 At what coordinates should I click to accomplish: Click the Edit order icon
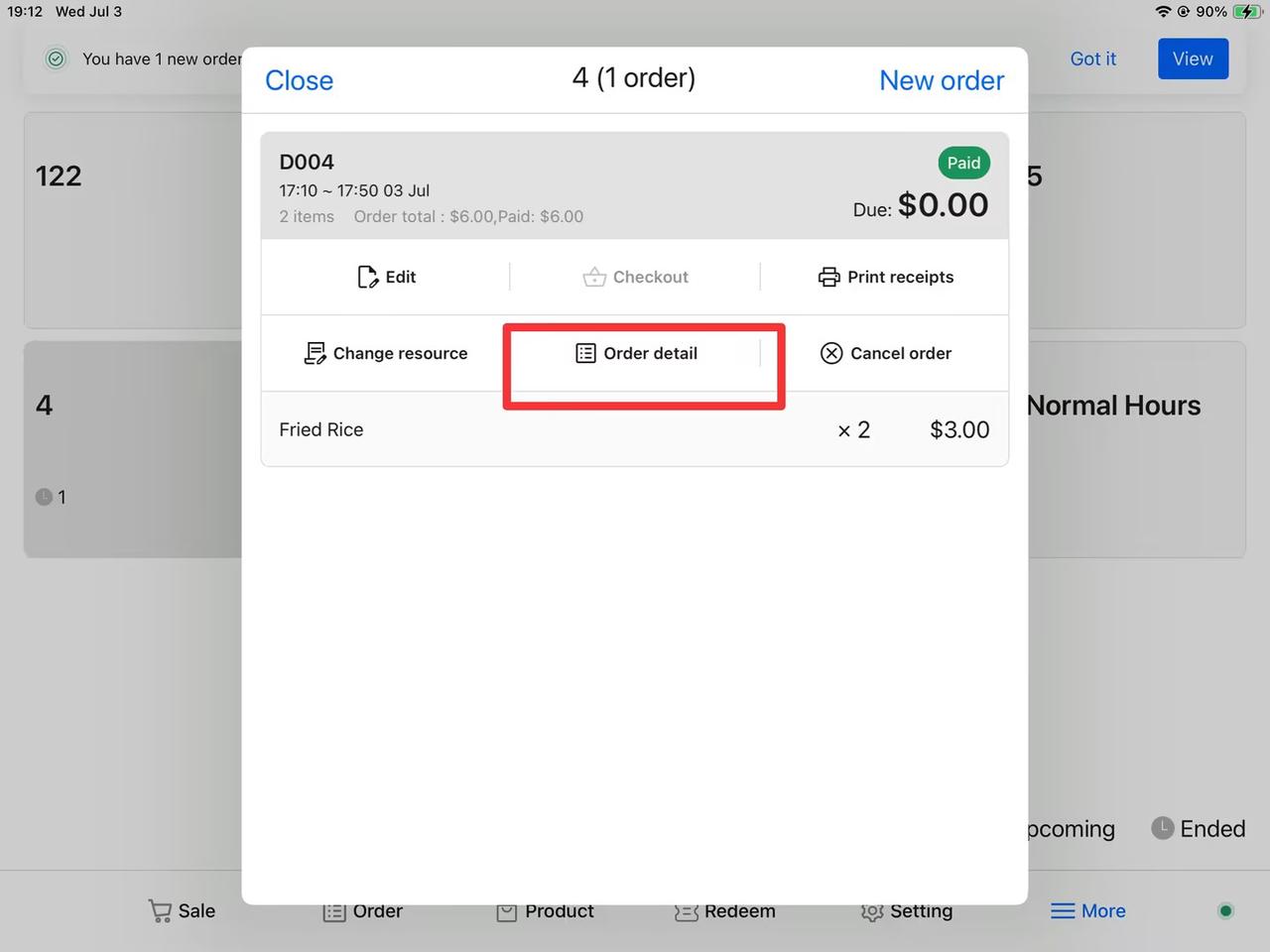[x=367, y=277]
